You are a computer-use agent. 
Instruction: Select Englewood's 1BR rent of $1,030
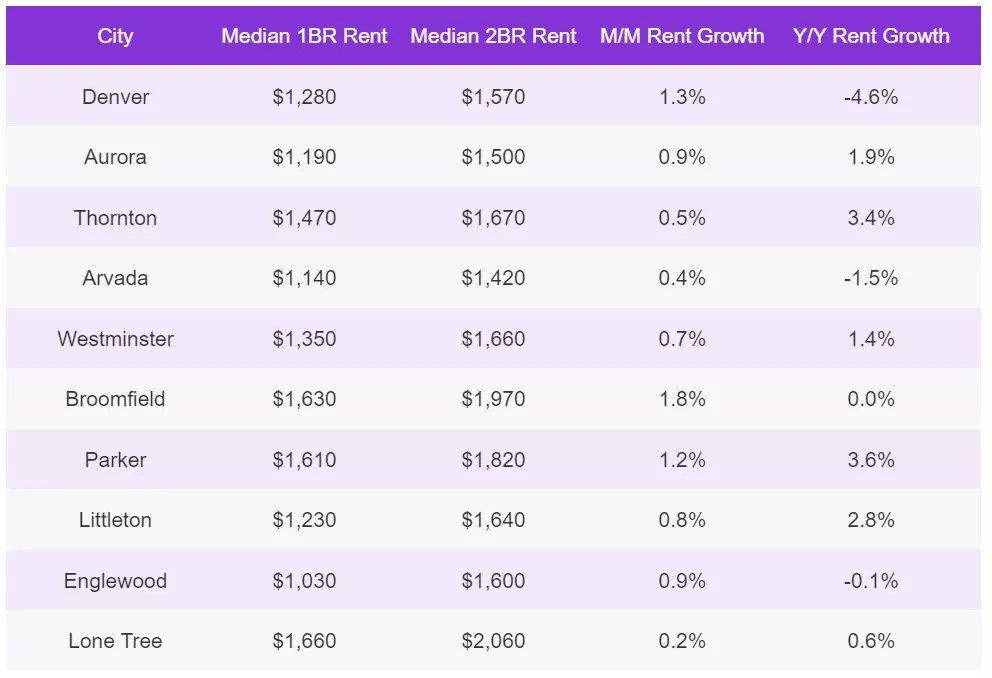click(x=304, y=581)
